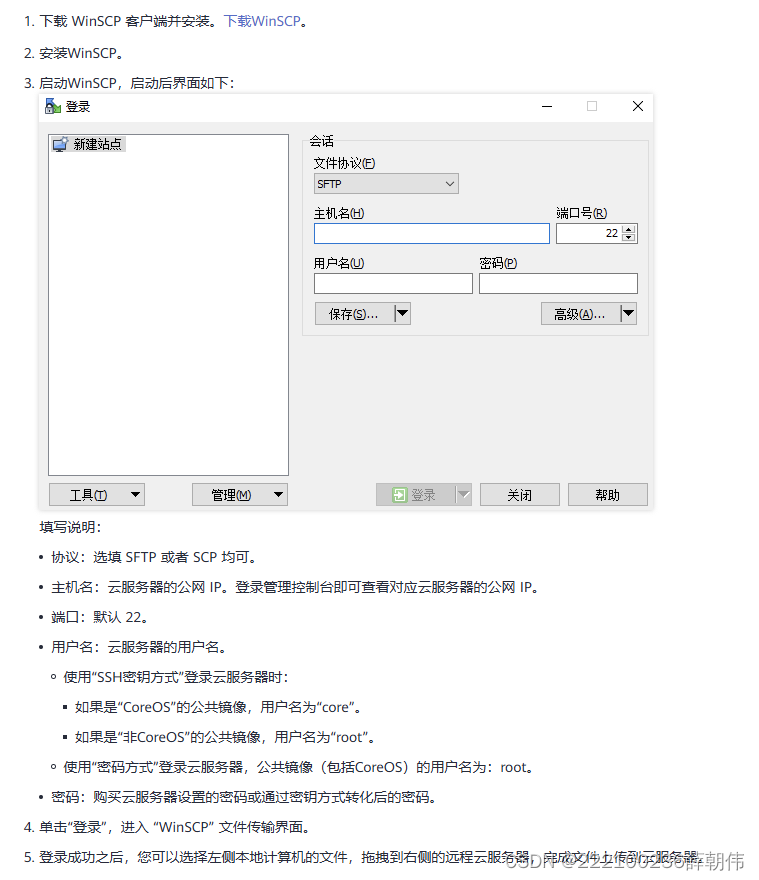This screenshot has width=759, height=880.
Task: Click the 新建站点 computer icon
Action: (60, 144)
